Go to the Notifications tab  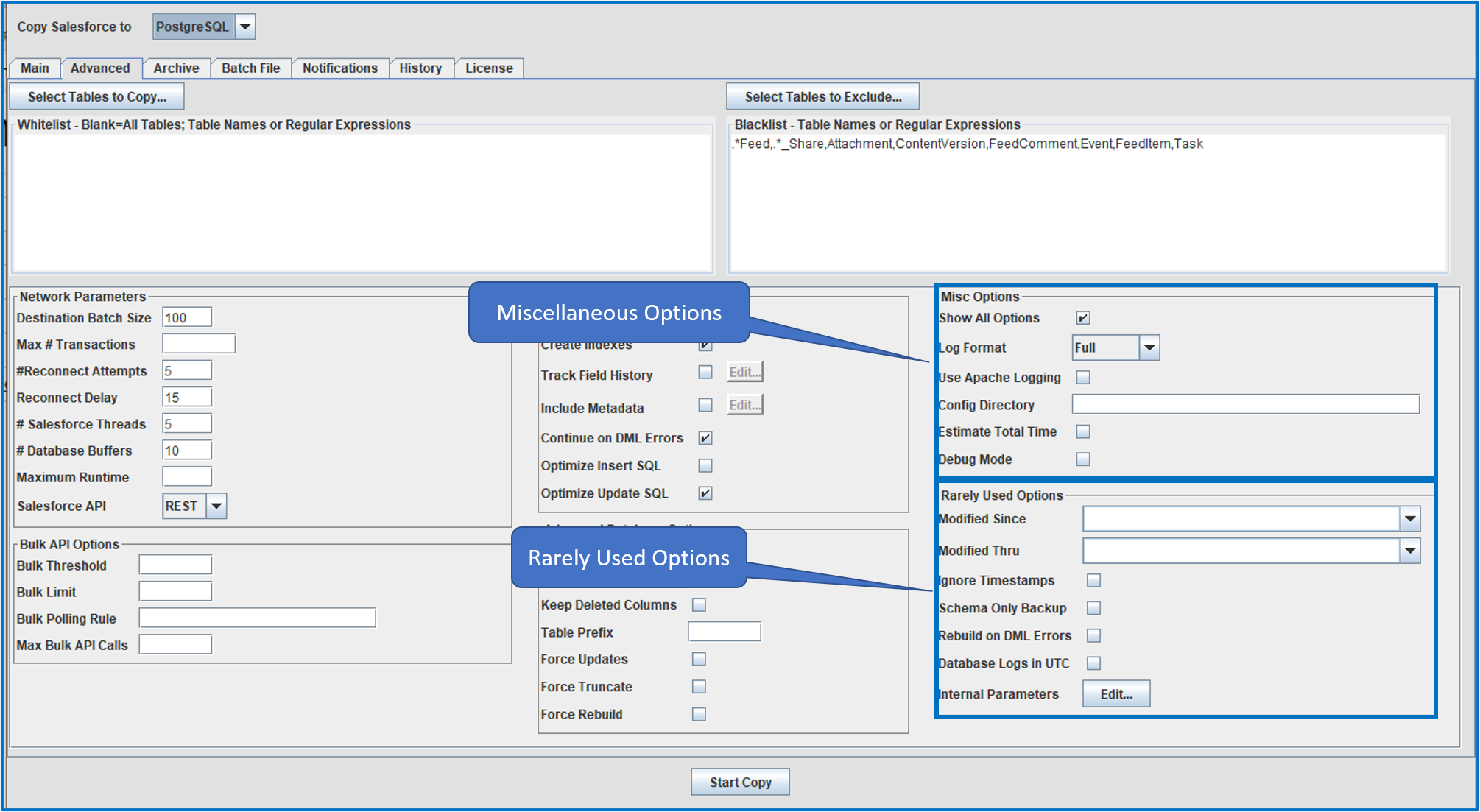point(339,68)
